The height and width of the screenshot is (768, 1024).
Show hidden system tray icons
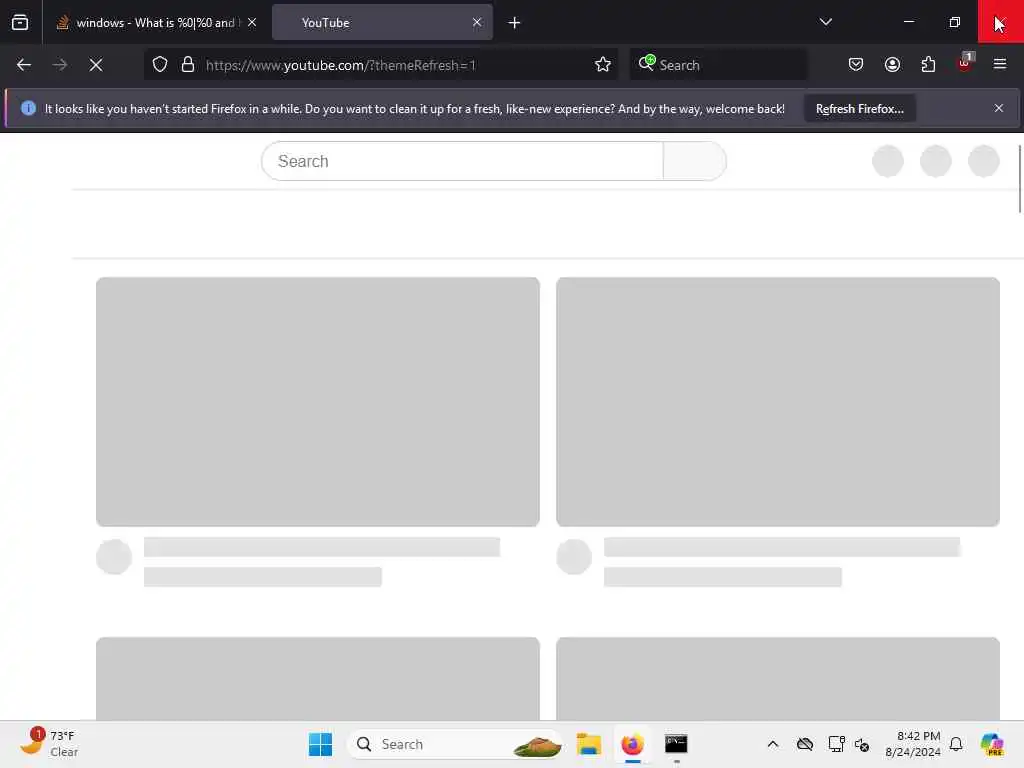[773, 744]
